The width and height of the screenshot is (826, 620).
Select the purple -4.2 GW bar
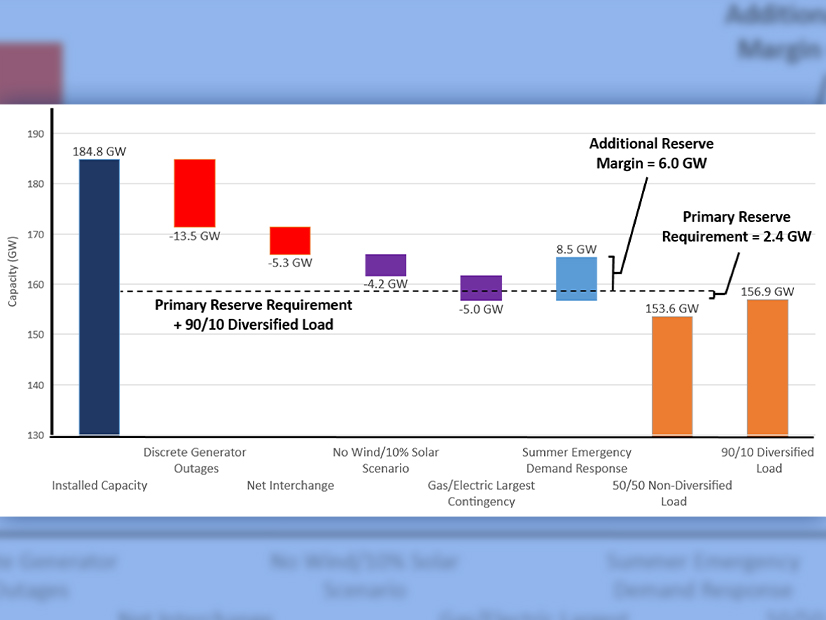(385, 265)
